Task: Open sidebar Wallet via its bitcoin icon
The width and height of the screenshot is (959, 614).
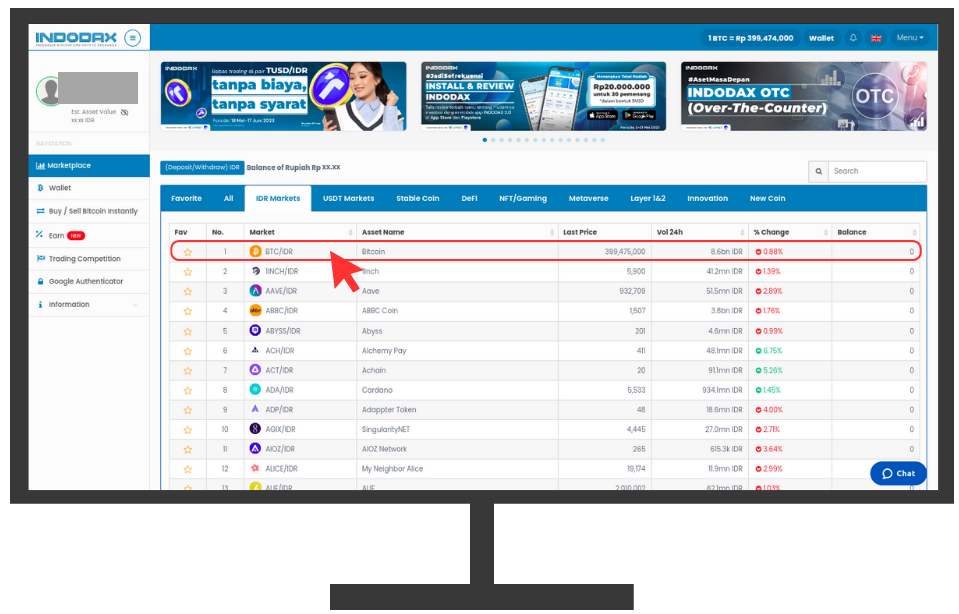Action: (x=40, y=188)
